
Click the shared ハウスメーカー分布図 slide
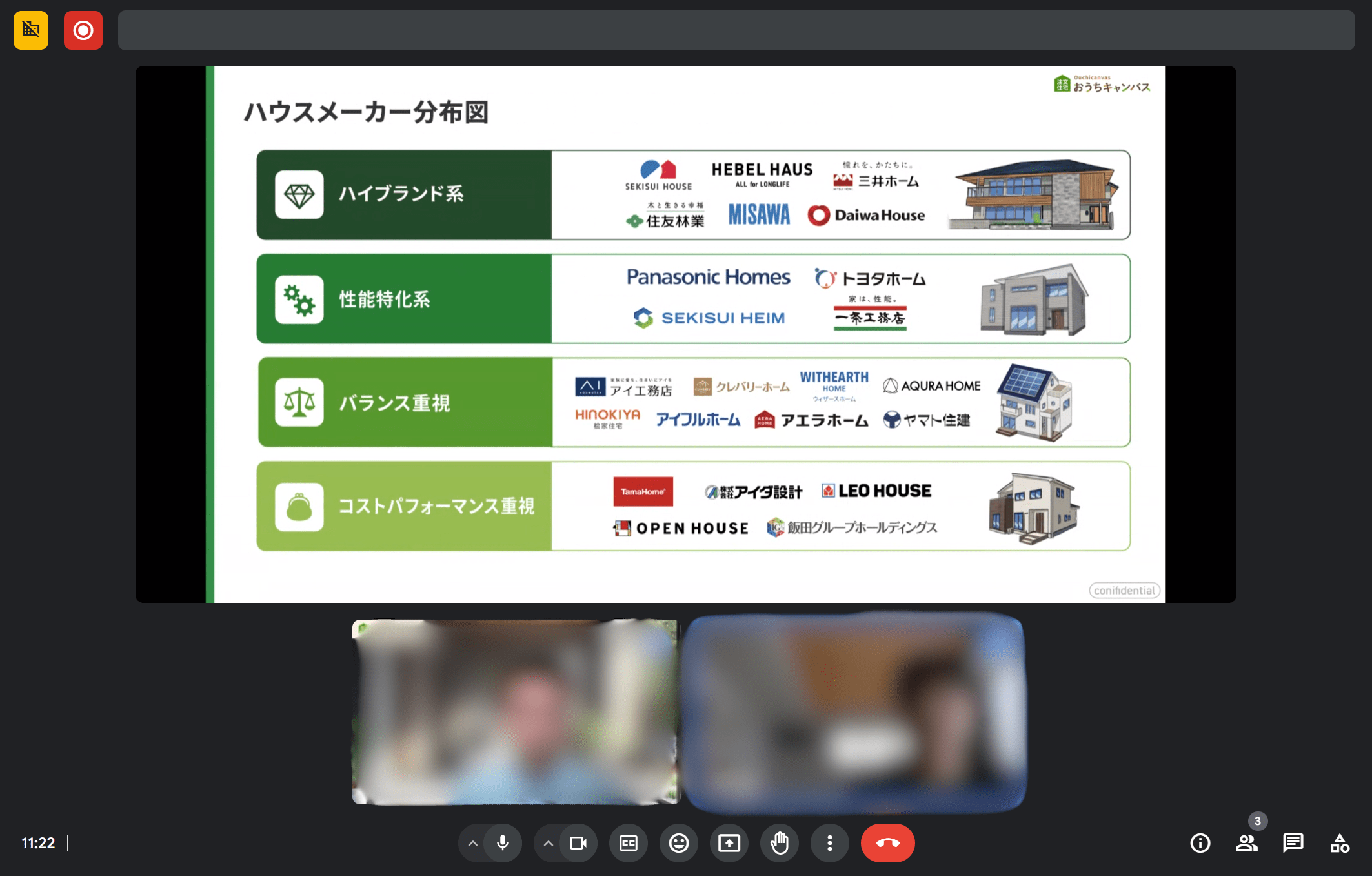[x=685, y=334]
